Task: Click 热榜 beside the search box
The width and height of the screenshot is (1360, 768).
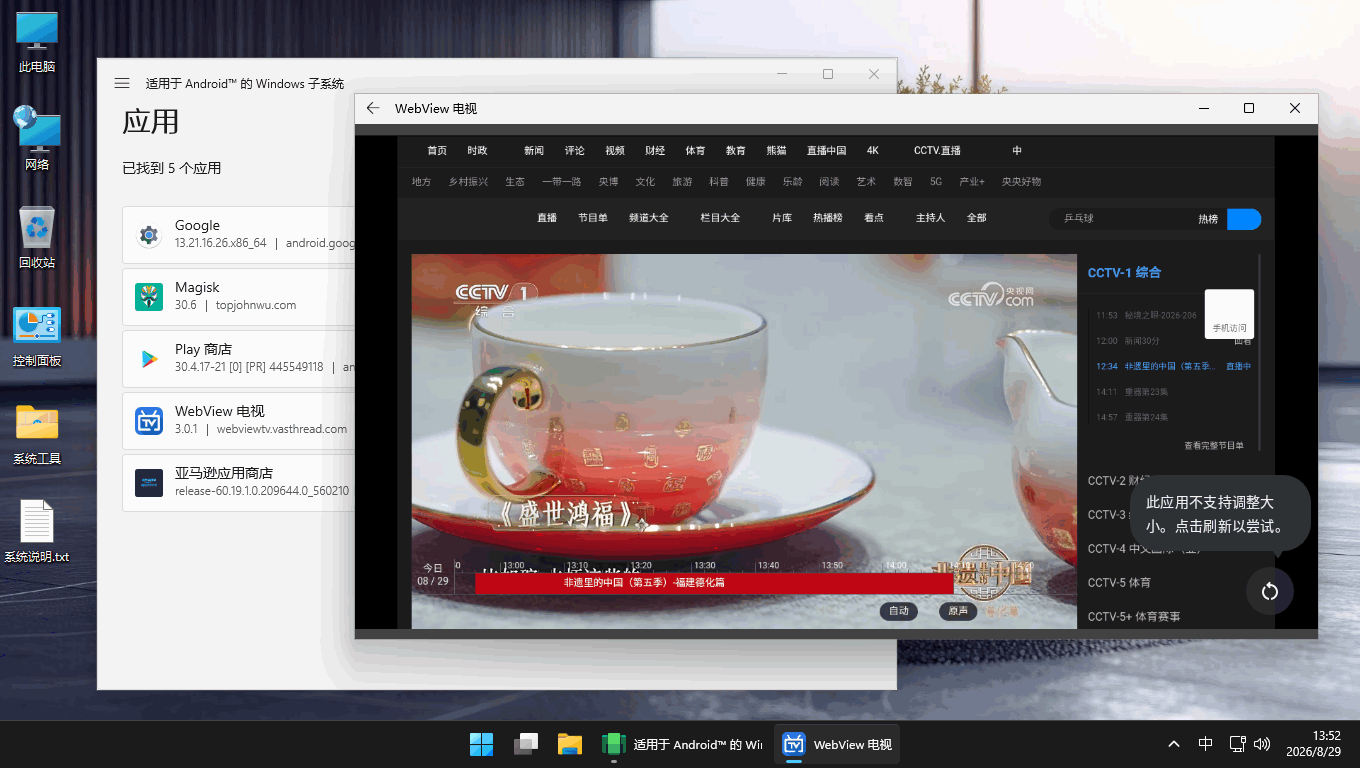Action: (1208, 219)
